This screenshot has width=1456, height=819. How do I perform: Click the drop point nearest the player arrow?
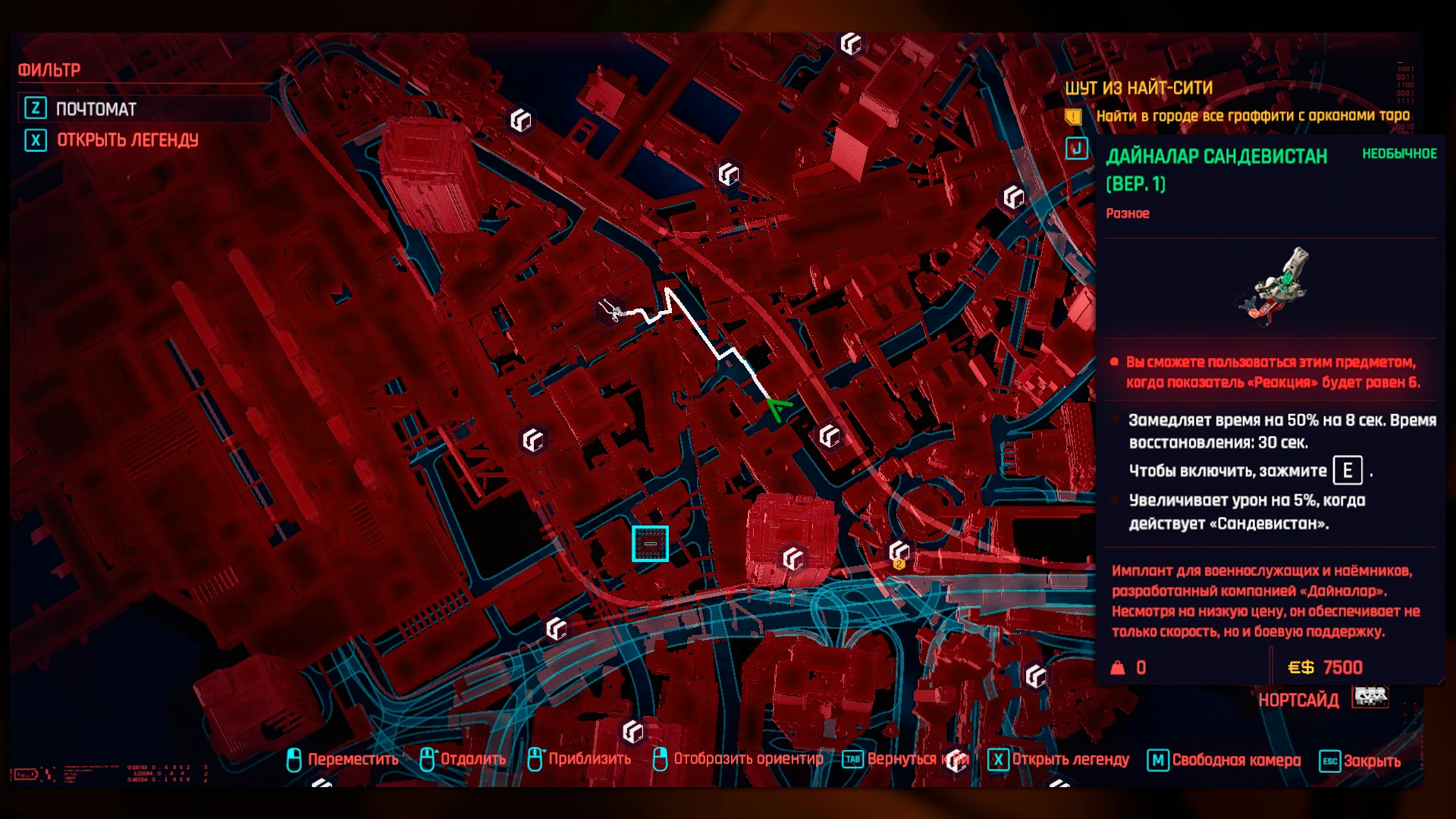(x=830, y=436)
